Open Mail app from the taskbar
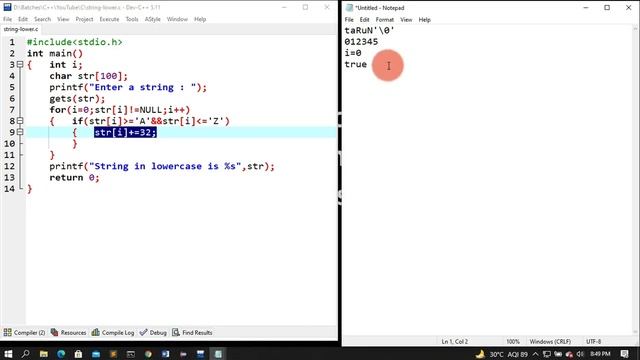The width and height of the screenshot is (640, 360). pos(96,354)
